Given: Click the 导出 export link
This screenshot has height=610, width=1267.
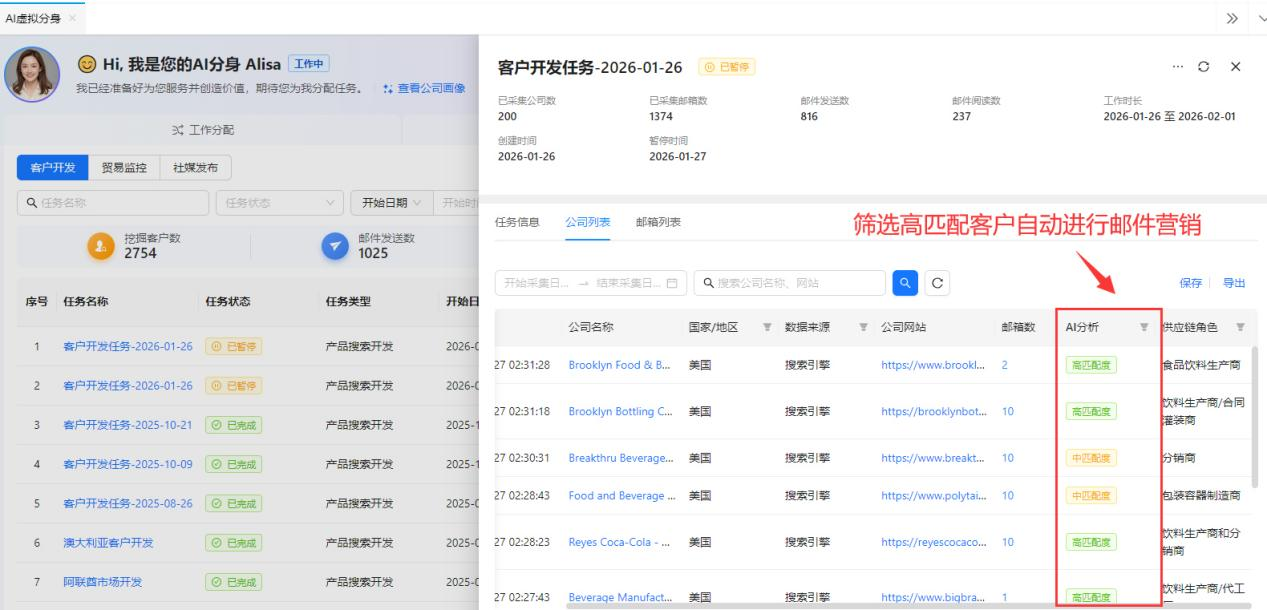Looking at the screenshot, I should (1234, 283).
